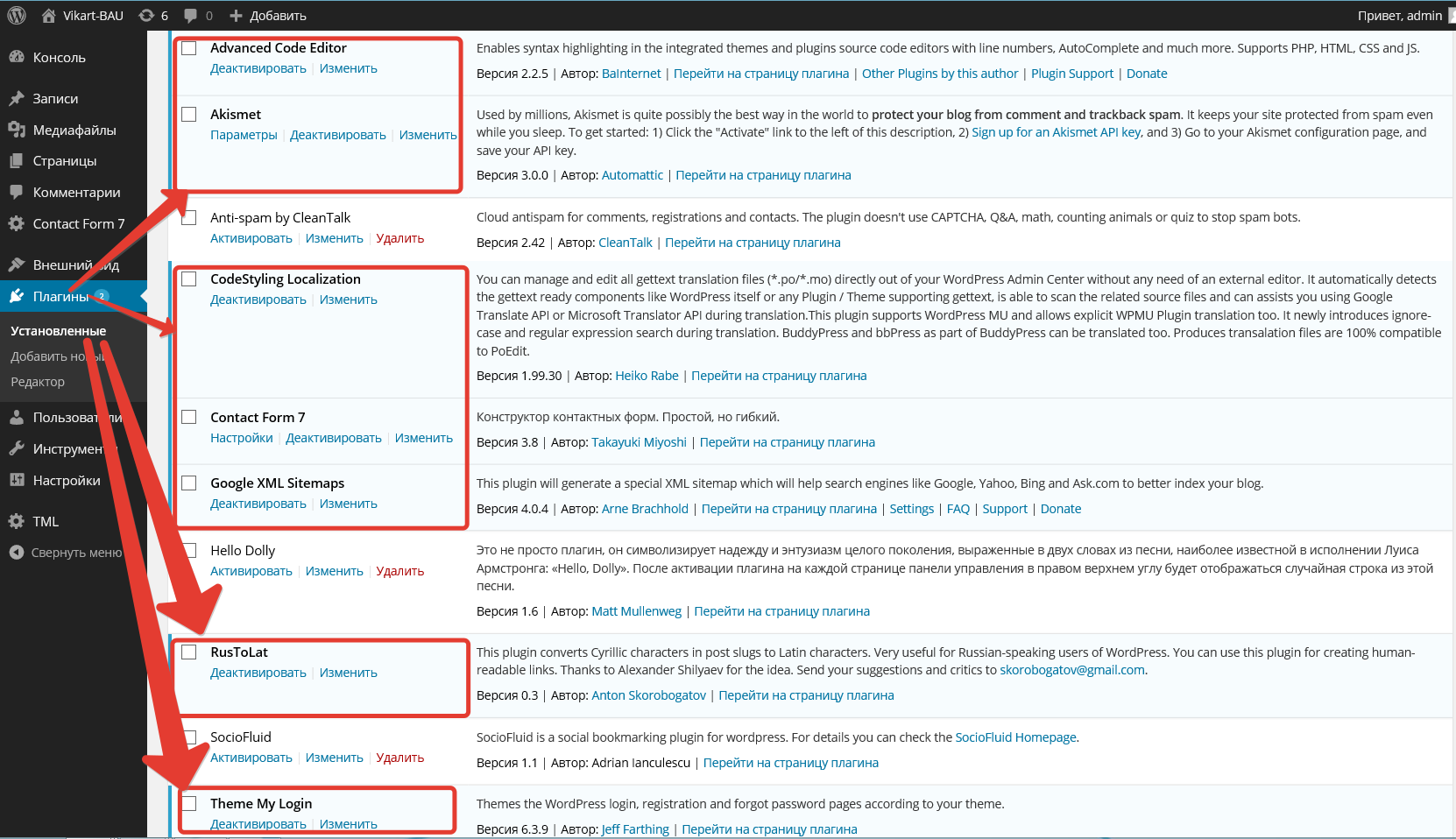Open Медиафайлы in the sidebar menu
Viewport: 1456px width, 839px height.
(x=74, y=130)
